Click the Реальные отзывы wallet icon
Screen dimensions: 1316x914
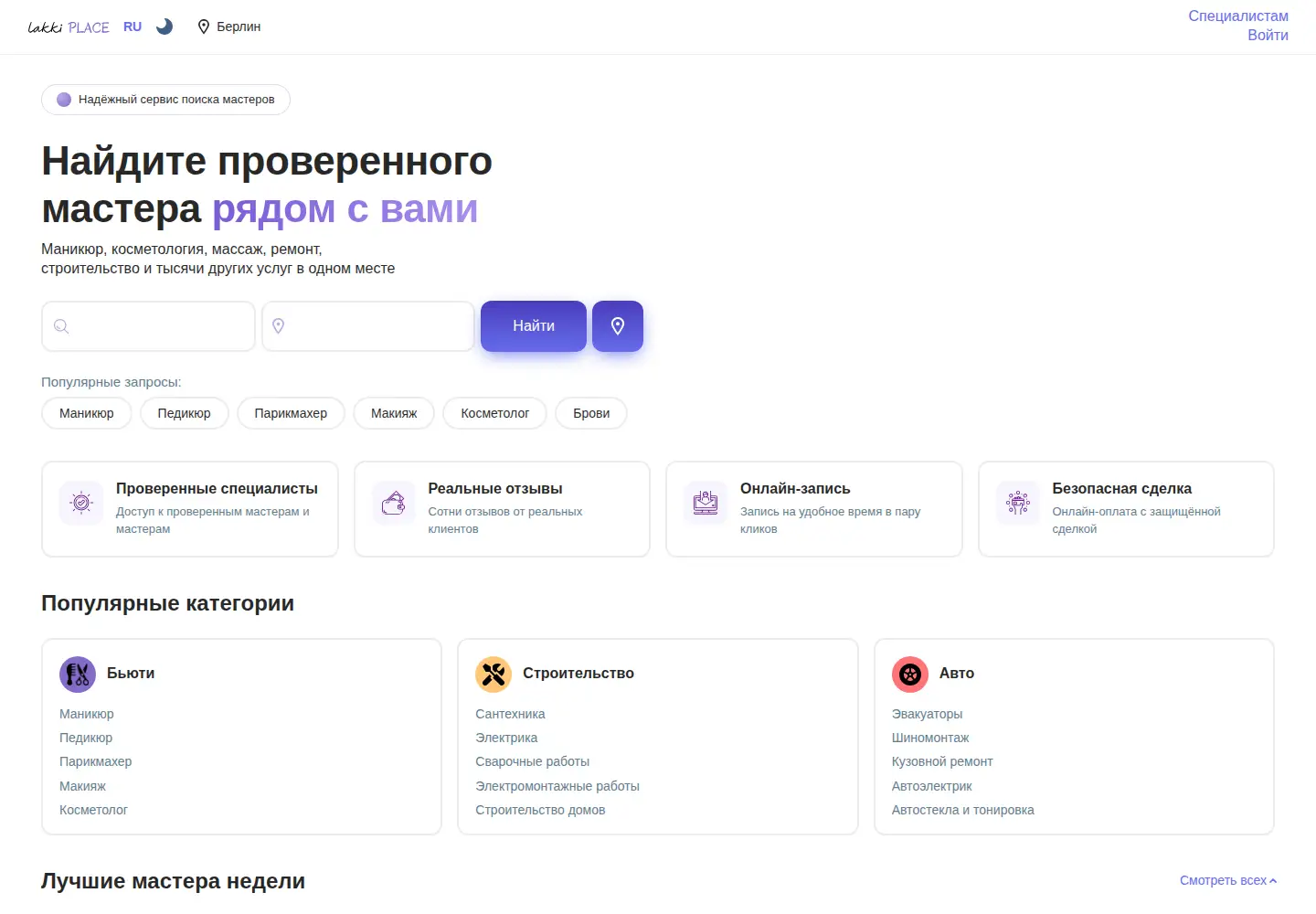394,503
